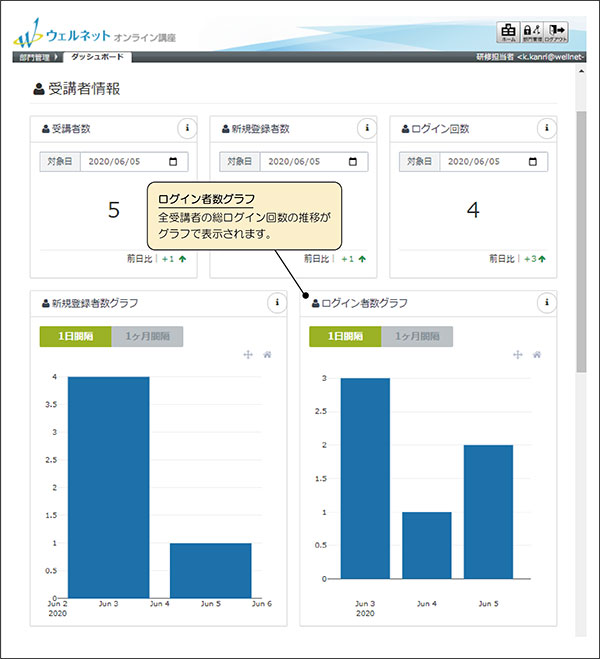
Task: Click the 受講者情報 section heading
Action: tap(76, 89)
